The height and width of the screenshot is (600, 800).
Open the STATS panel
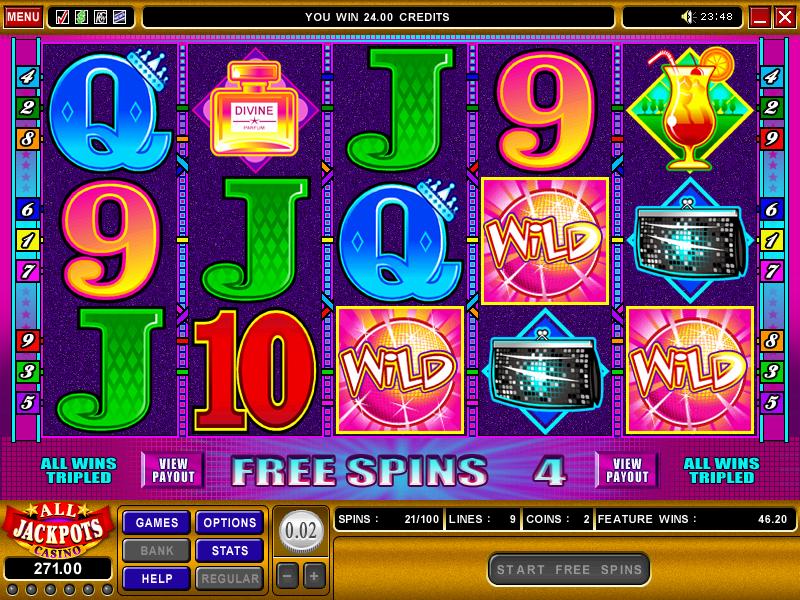230,551
